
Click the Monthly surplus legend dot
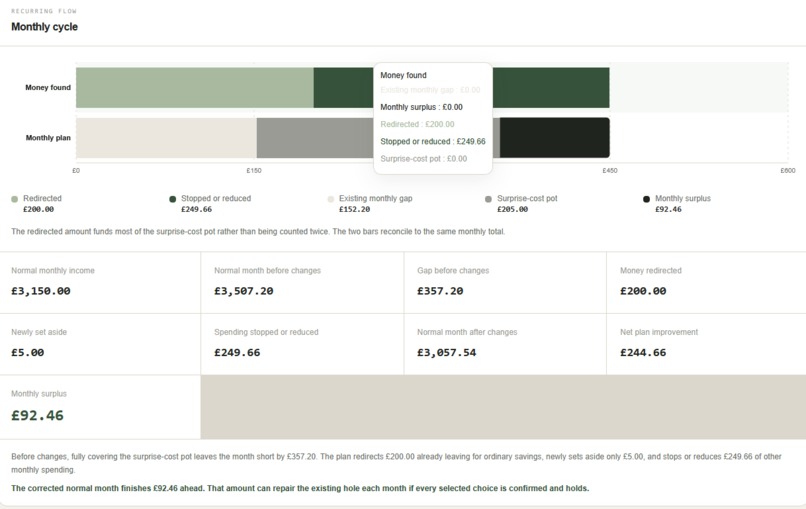pos(647,199)
